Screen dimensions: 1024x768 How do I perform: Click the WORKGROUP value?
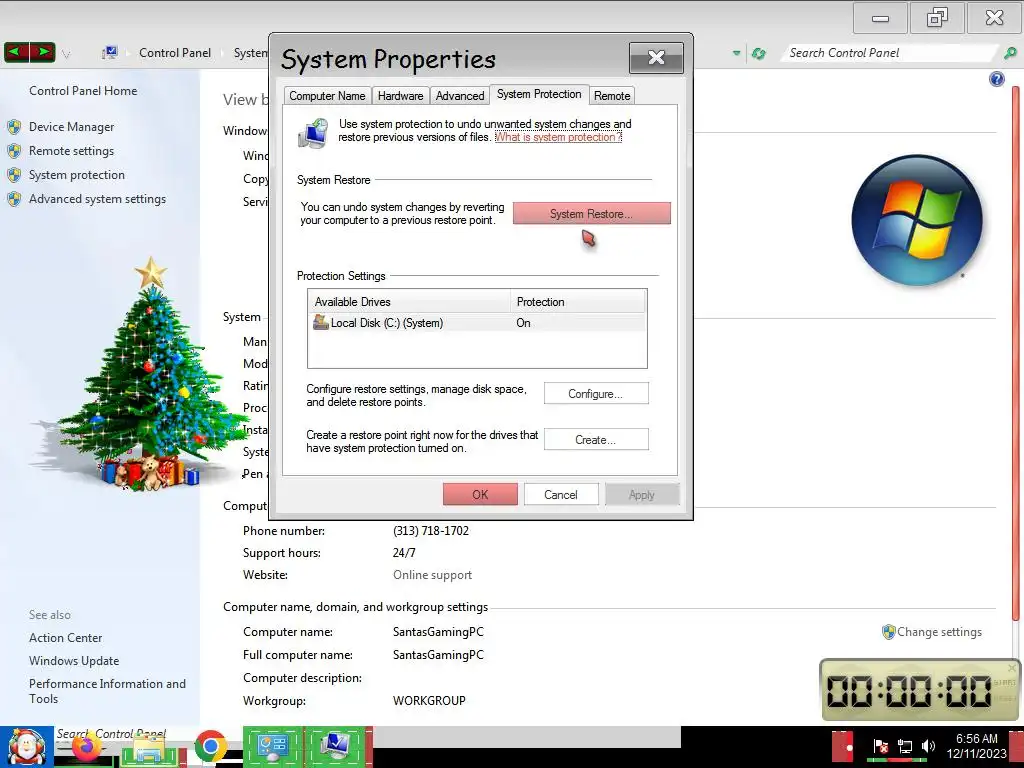click(x=429, y=701)
